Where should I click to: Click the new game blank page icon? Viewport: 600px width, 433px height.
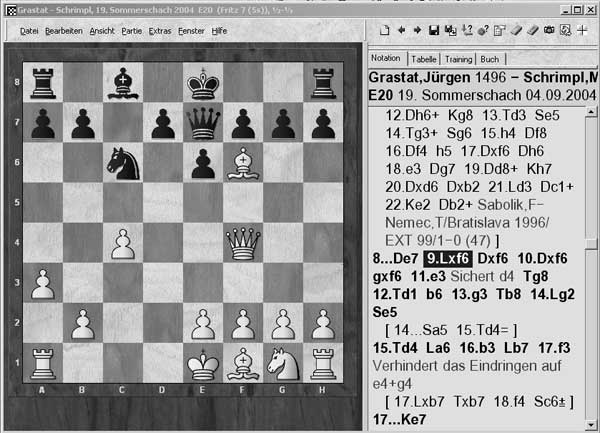click(385, 30)
